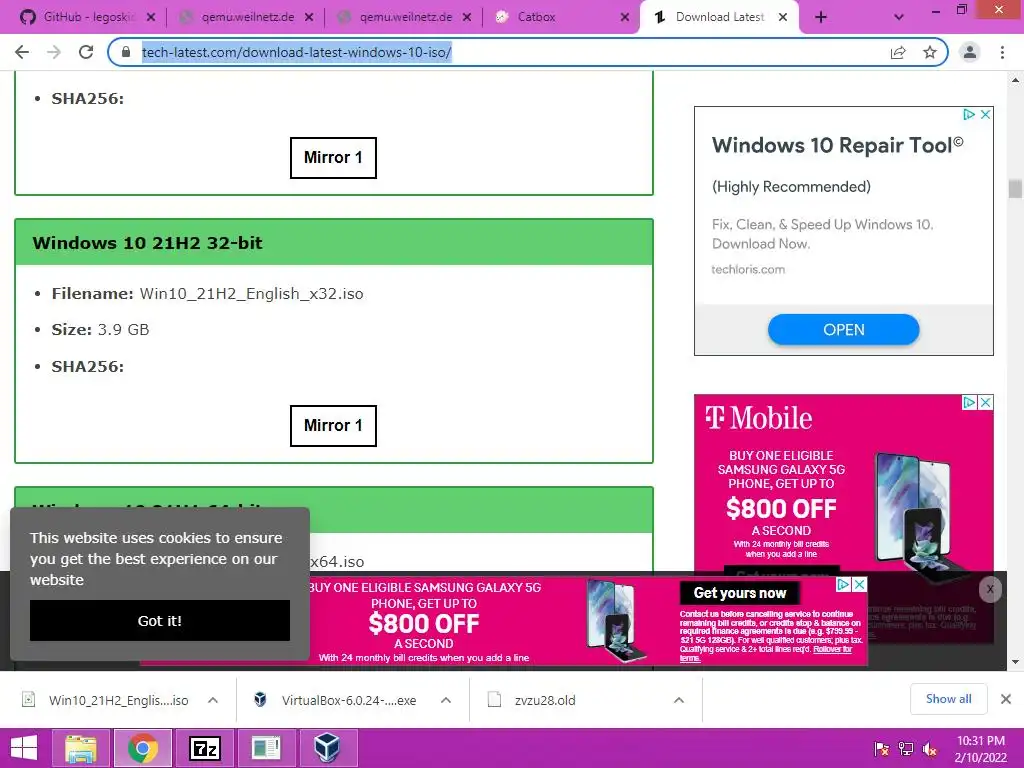Bookmark this page with the star
1024x768 pixels.
click(x=930, y=52)
